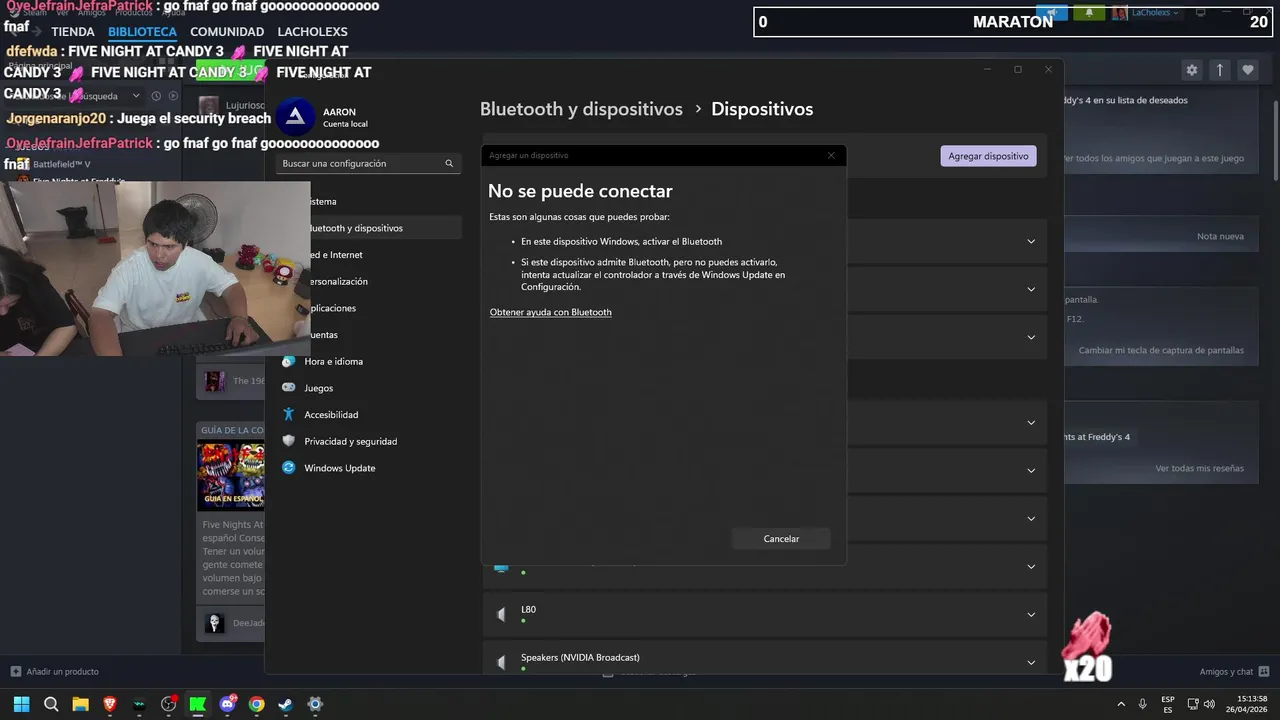Select Speakers (NVIDIA Broadcast) device name

(x=580, y=657)
